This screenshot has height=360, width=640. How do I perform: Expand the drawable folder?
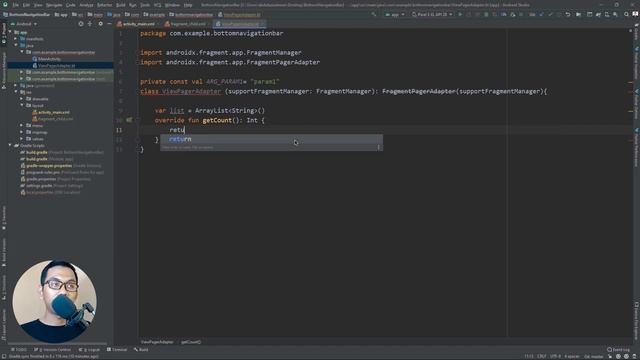(22, 98)
